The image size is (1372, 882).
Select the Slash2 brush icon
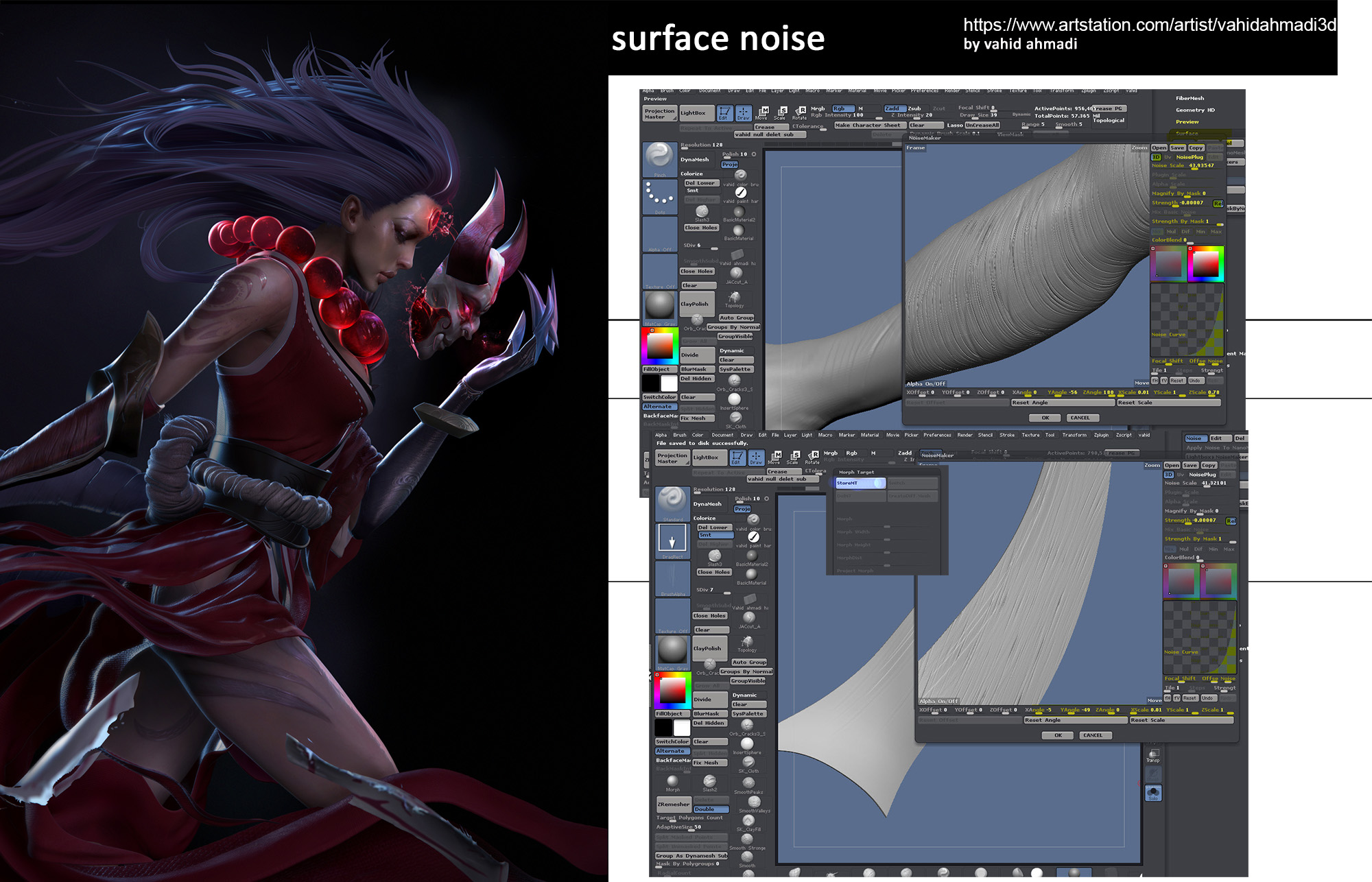point(709,783)
